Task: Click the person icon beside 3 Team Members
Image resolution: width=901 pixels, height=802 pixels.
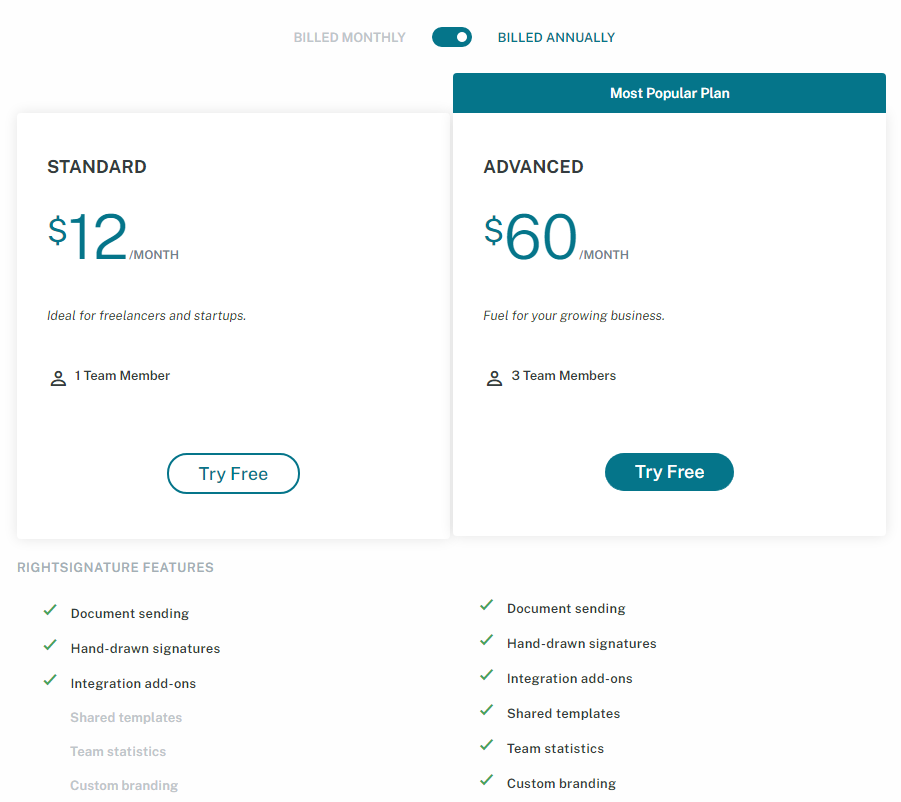Action: (x=494, y=378)
